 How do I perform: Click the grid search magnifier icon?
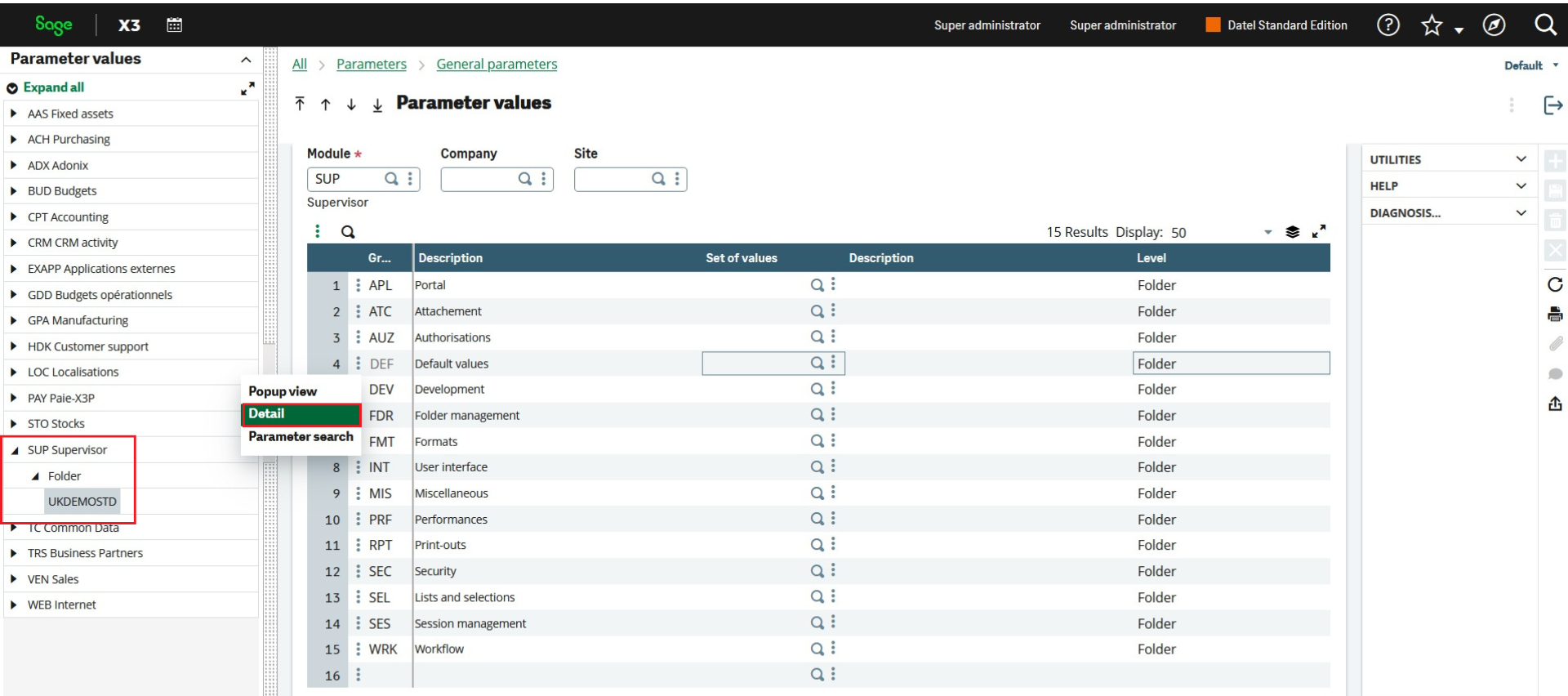coord(348,232)
